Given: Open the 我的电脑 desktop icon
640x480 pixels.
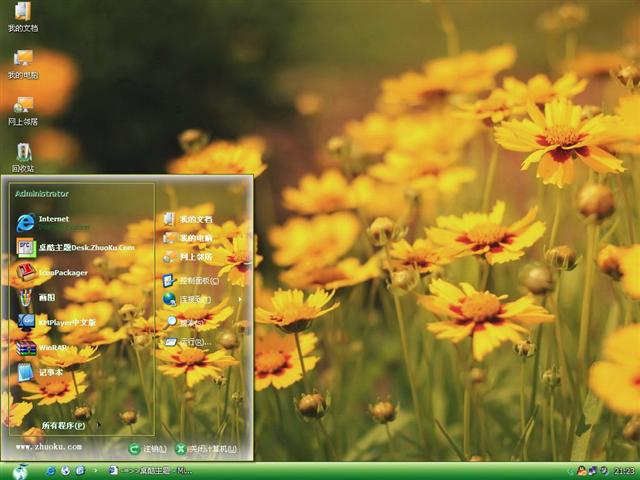Looking at the screenshot, I should coord(23,64).
